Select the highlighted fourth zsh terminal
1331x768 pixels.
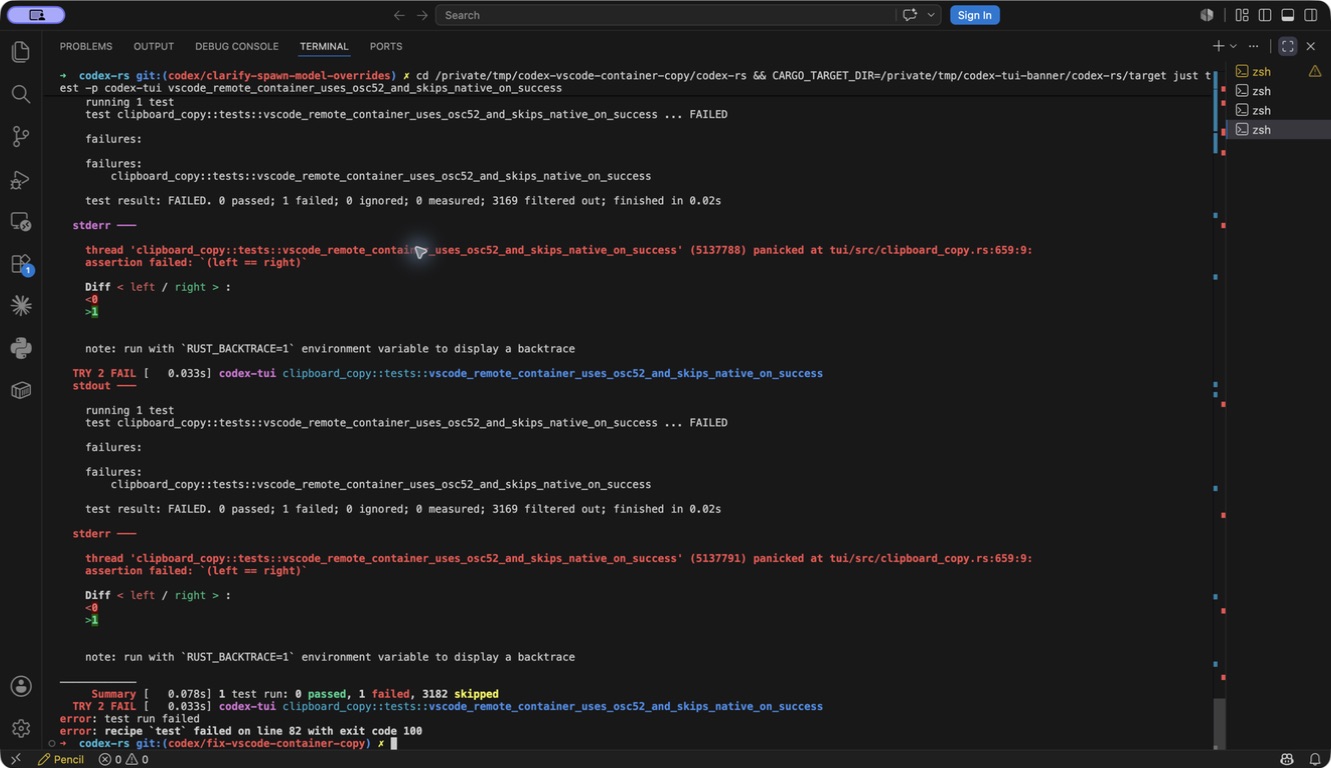1279,130
